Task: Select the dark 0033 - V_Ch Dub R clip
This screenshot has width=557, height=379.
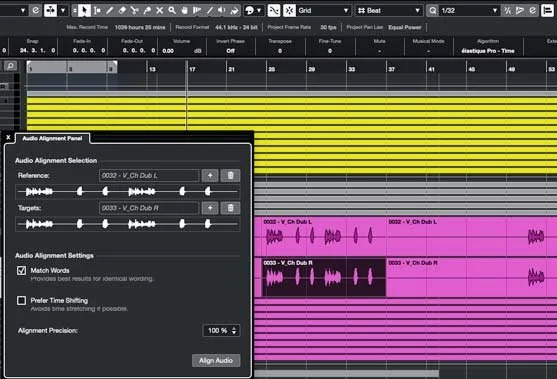Action: tap(324, 277)
